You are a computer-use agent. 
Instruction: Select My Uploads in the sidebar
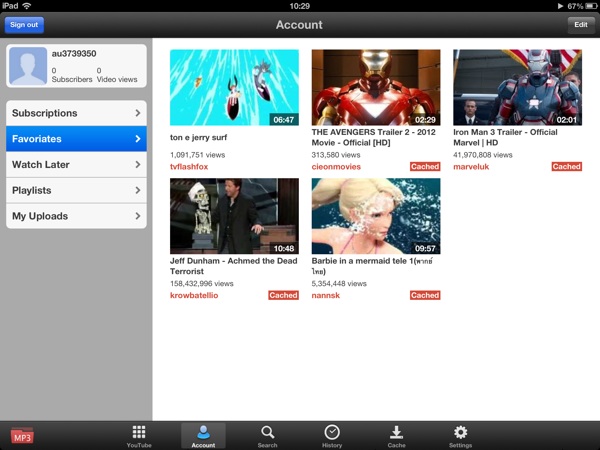(x=76, y=216)
